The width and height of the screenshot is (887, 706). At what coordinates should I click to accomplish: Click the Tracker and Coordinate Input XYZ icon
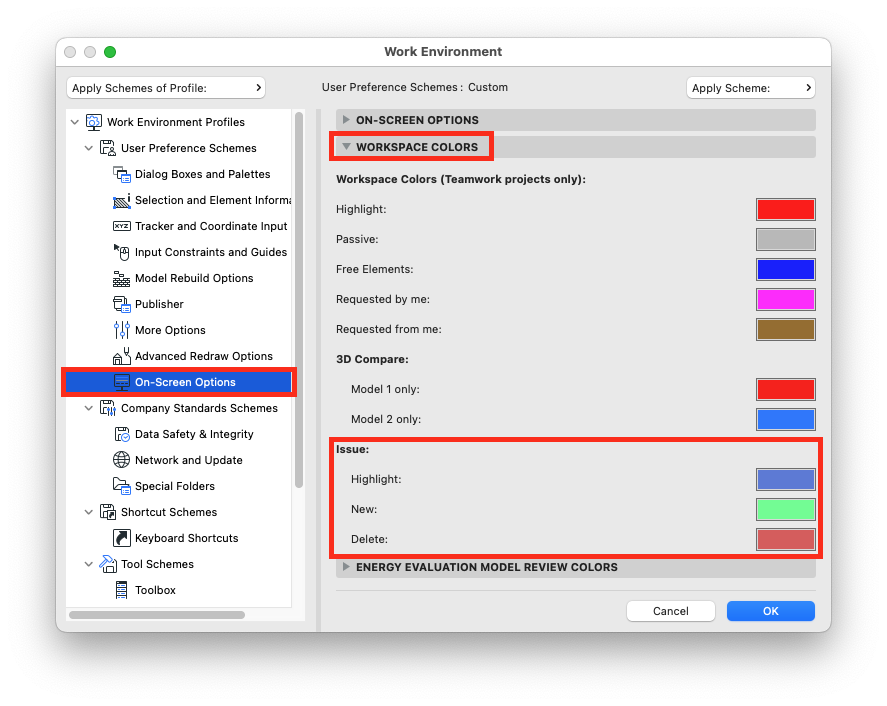[122, 226]
